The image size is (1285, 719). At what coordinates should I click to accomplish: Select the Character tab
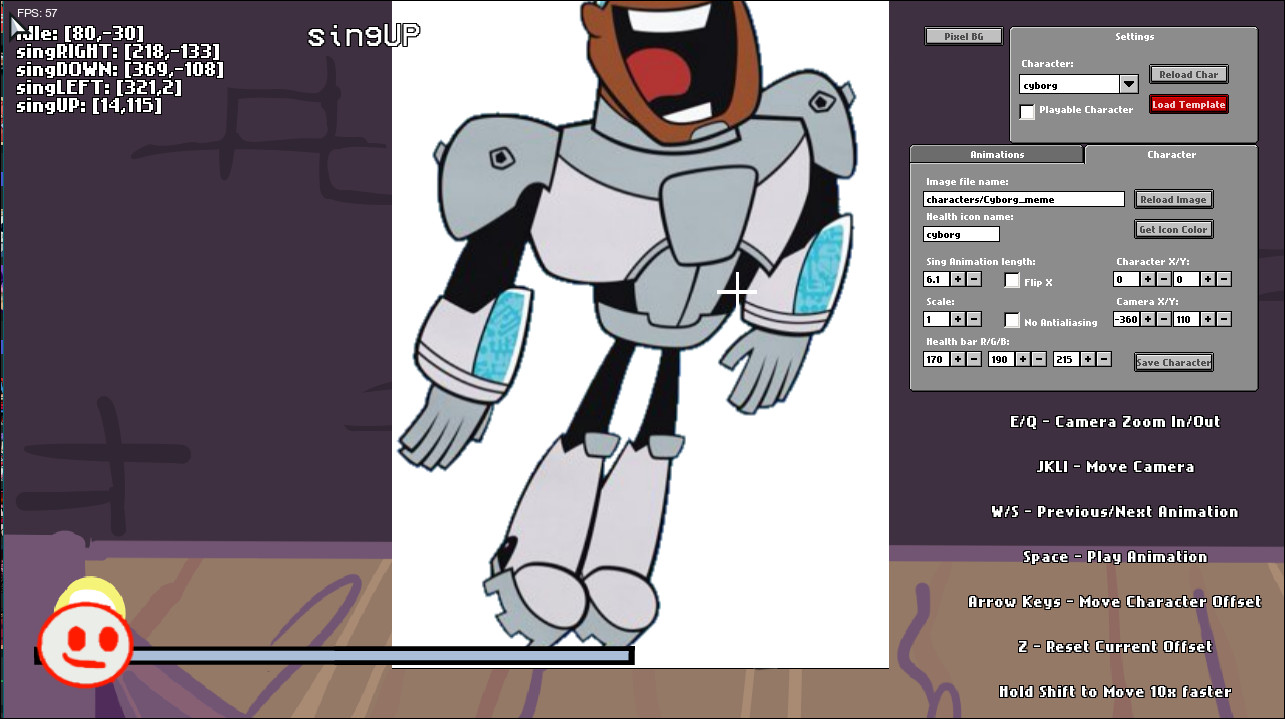[1171, 155]
